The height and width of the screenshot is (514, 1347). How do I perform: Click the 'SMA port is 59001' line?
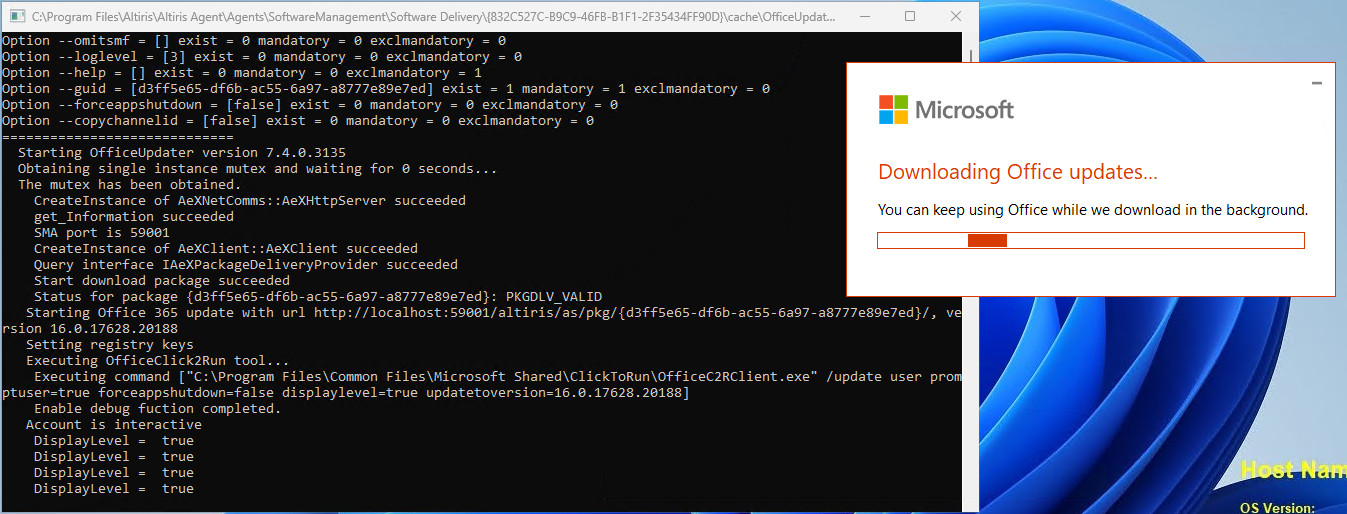(102, 232)
